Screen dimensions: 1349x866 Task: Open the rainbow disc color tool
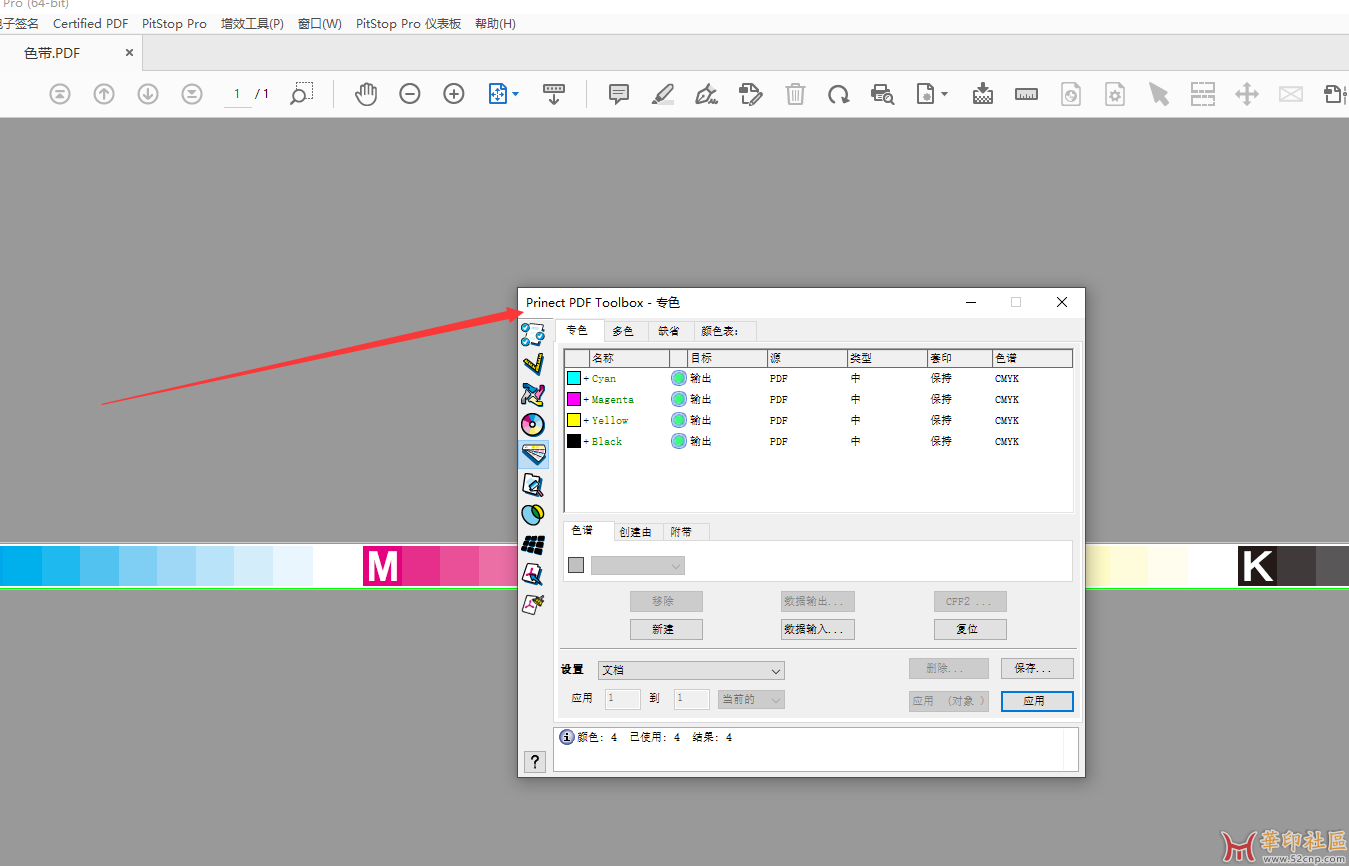click(534, 425)
